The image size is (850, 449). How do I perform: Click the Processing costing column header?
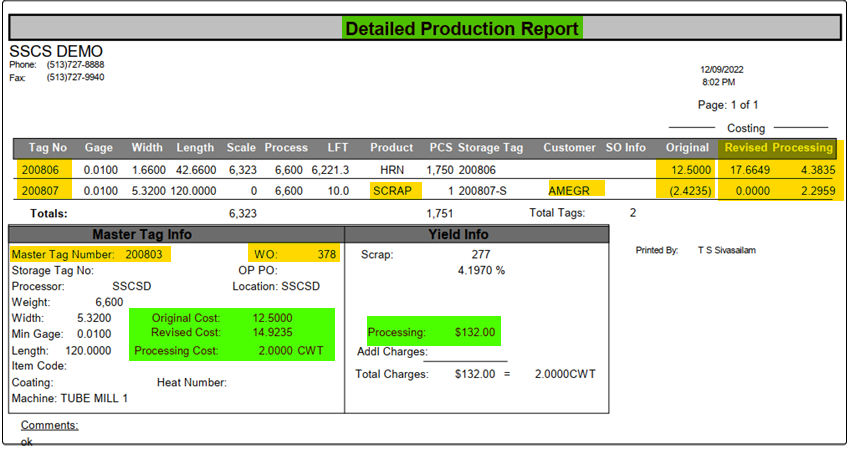pos(802,147)
